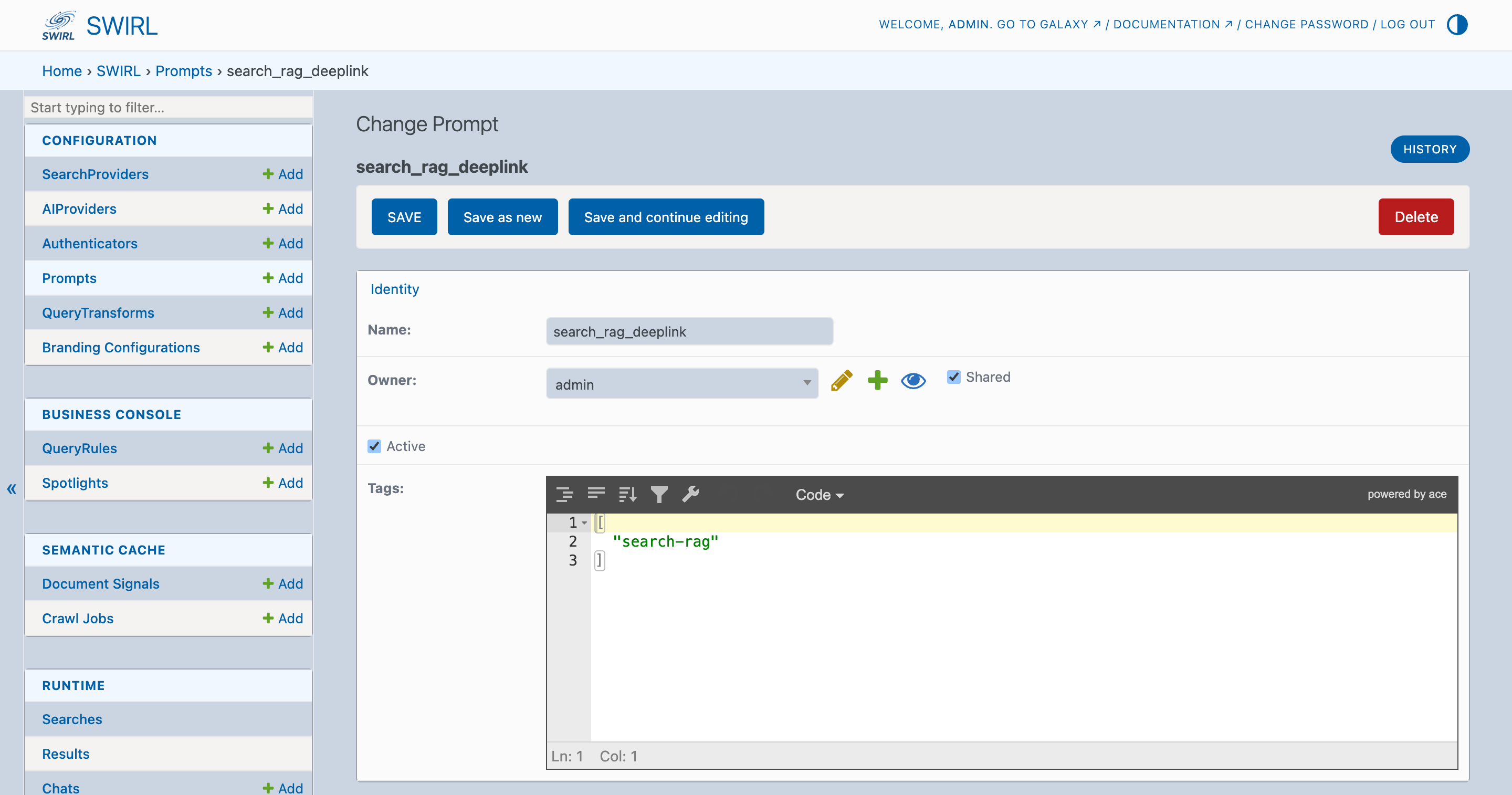The height and width of the screenshot is (795, 1512).
Task: Open QueryRules in sidebar
Action: click(79, 448)
